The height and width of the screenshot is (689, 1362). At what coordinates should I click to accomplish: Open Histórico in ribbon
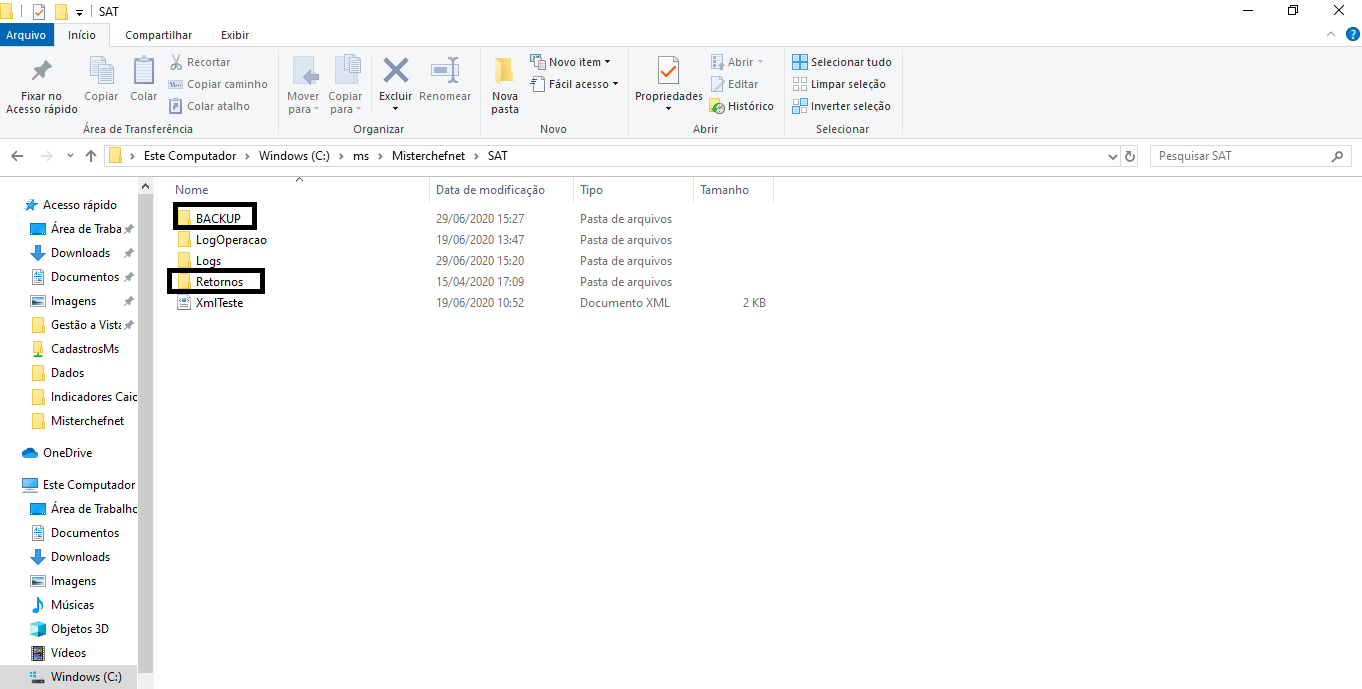click(741, 106)
